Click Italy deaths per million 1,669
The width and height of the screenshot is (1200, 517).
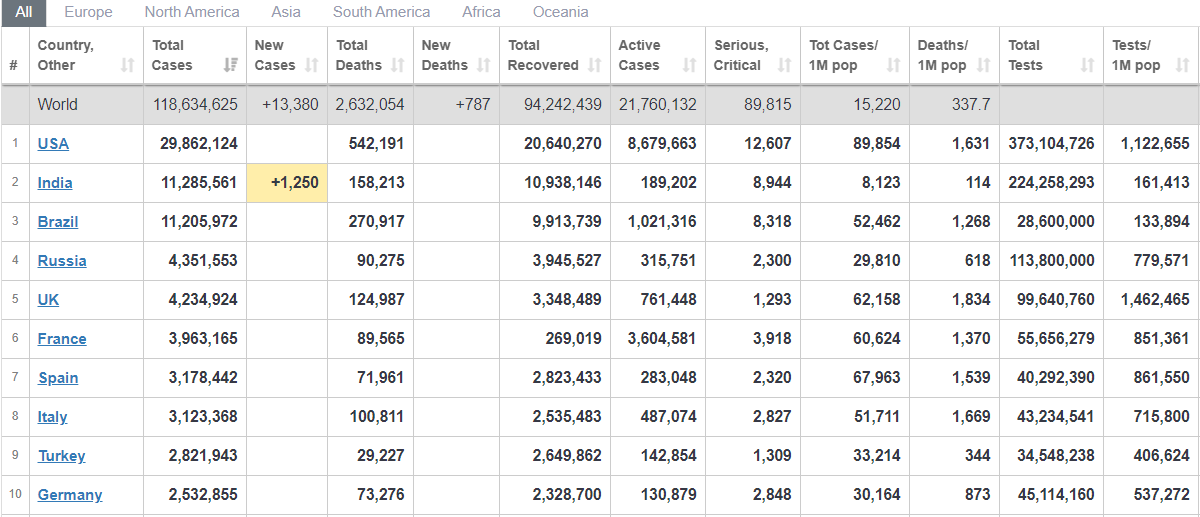pyautogui.click(x=972, y=416)
